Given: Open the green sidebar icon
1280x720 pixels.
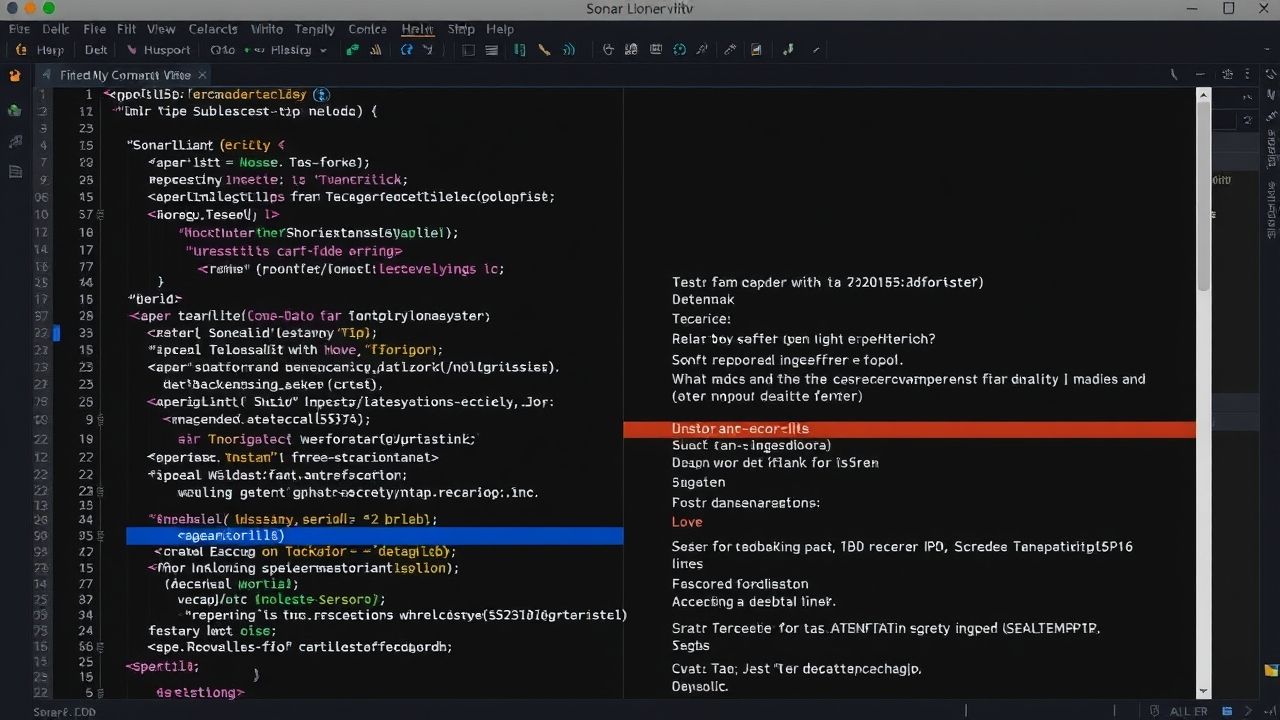Looking at the screenshot, I should [x=15, y=110].
